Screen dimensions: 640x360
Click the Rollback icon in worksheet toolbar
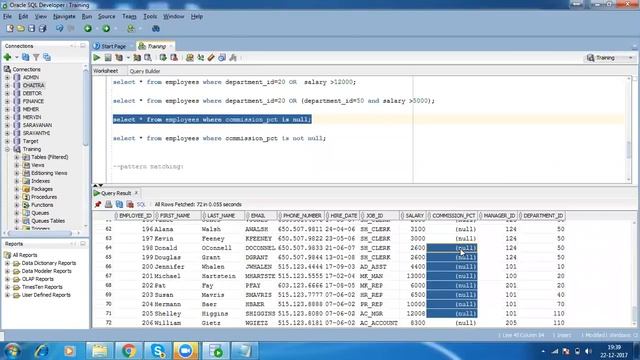click(174, 58)
